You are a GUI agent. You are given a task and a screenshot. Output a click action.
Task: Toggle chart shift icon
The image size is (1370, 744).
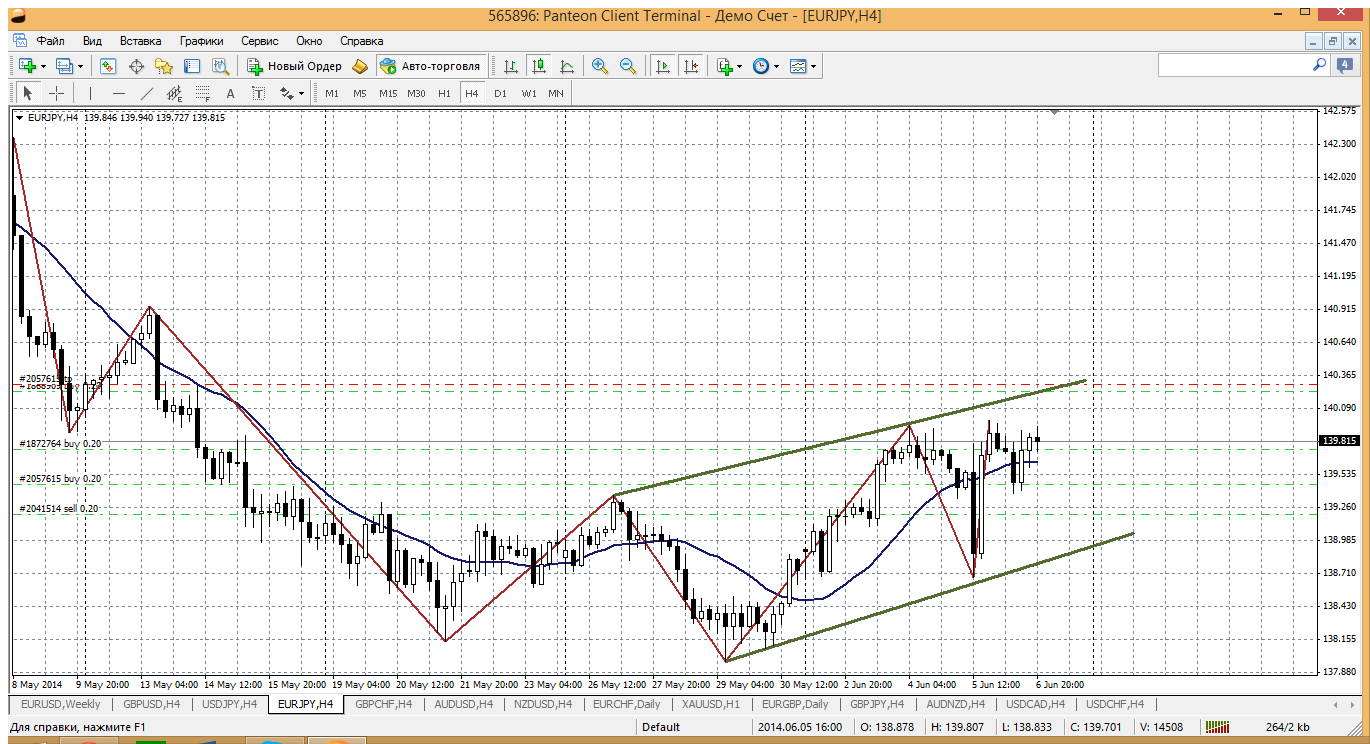click(x=690, y=66)
